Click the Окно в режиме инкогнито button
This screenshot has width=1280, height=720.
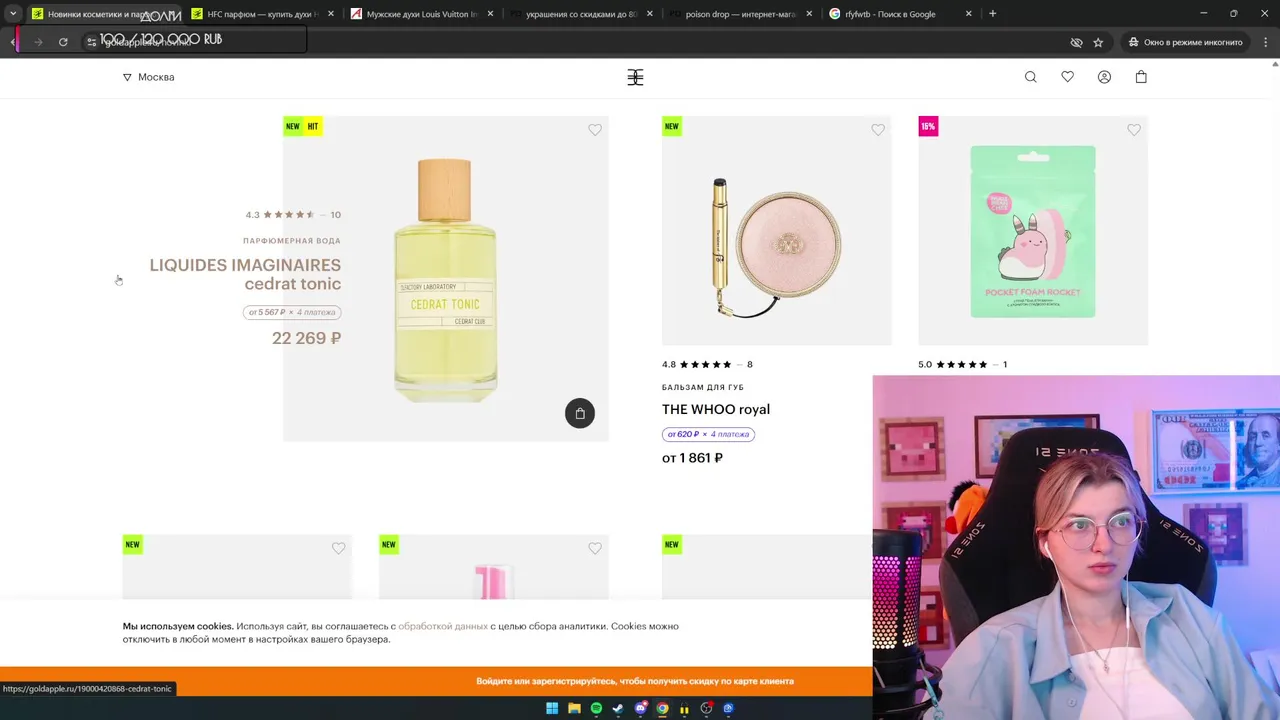(1186, 42)
